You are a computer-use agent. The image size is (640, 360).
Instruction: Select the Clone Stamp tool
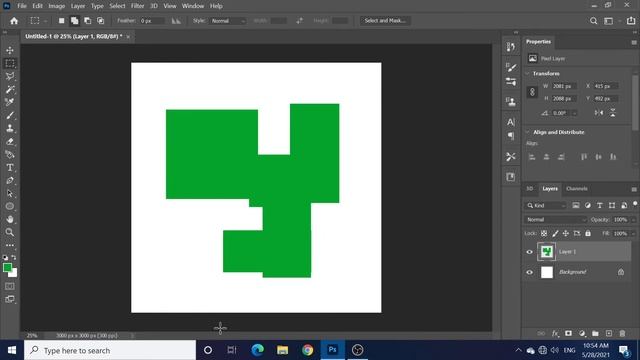point(10,129)
